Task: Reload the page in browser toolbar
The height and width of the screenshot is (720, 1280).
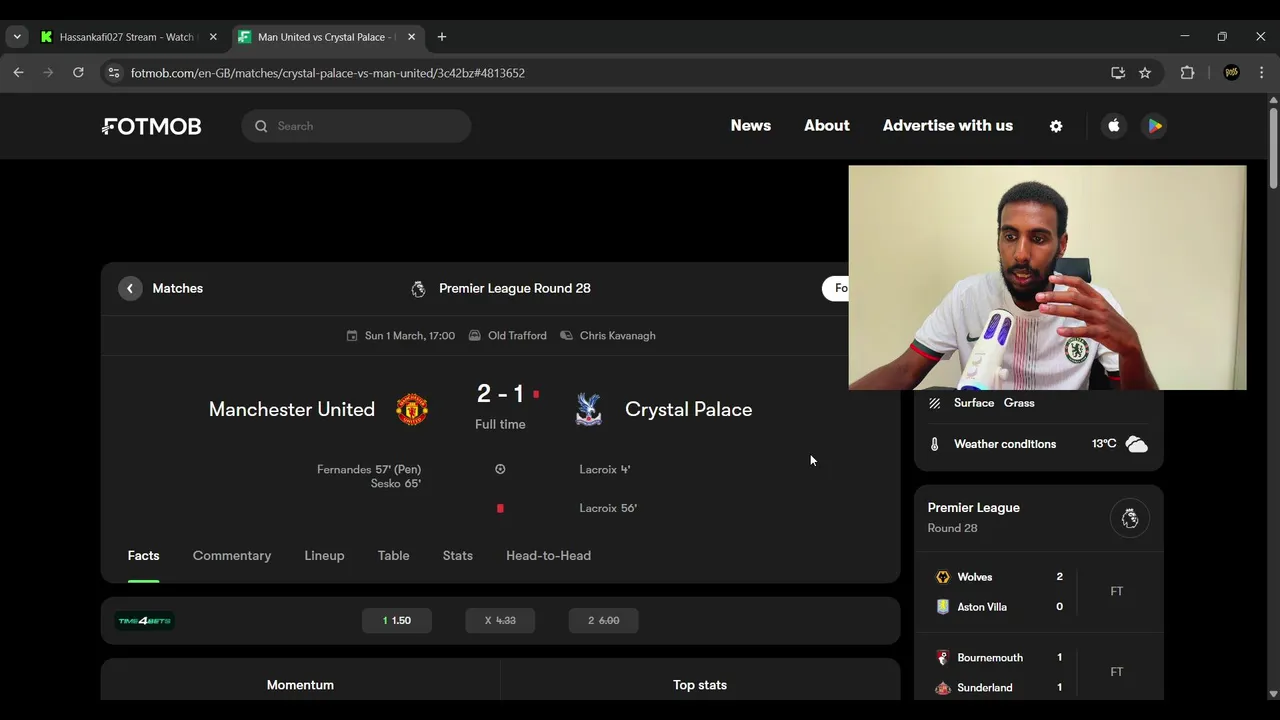Action: (78, 73)
